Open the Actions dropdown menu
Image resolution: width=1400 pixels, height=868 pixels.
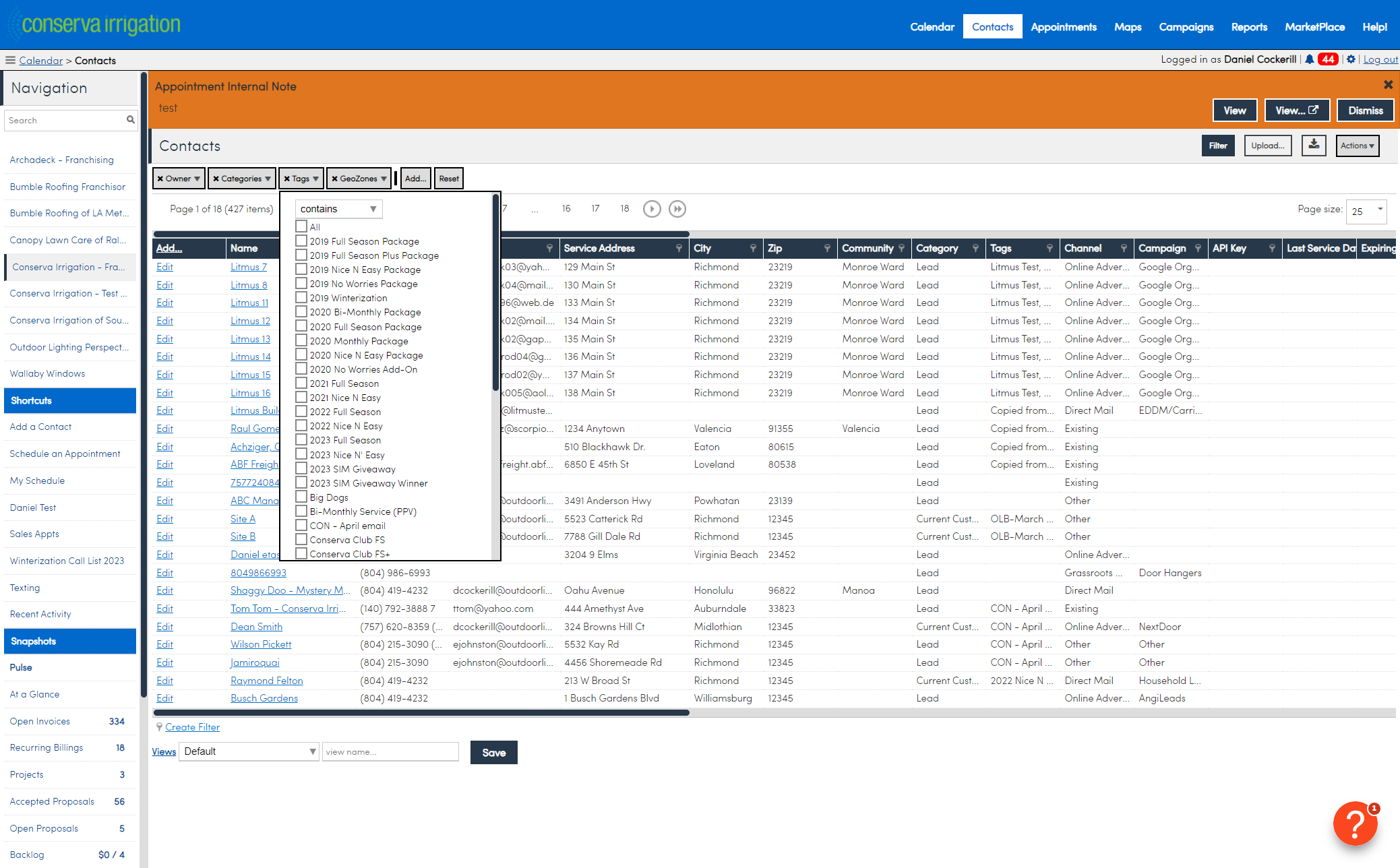(1358, 146)
